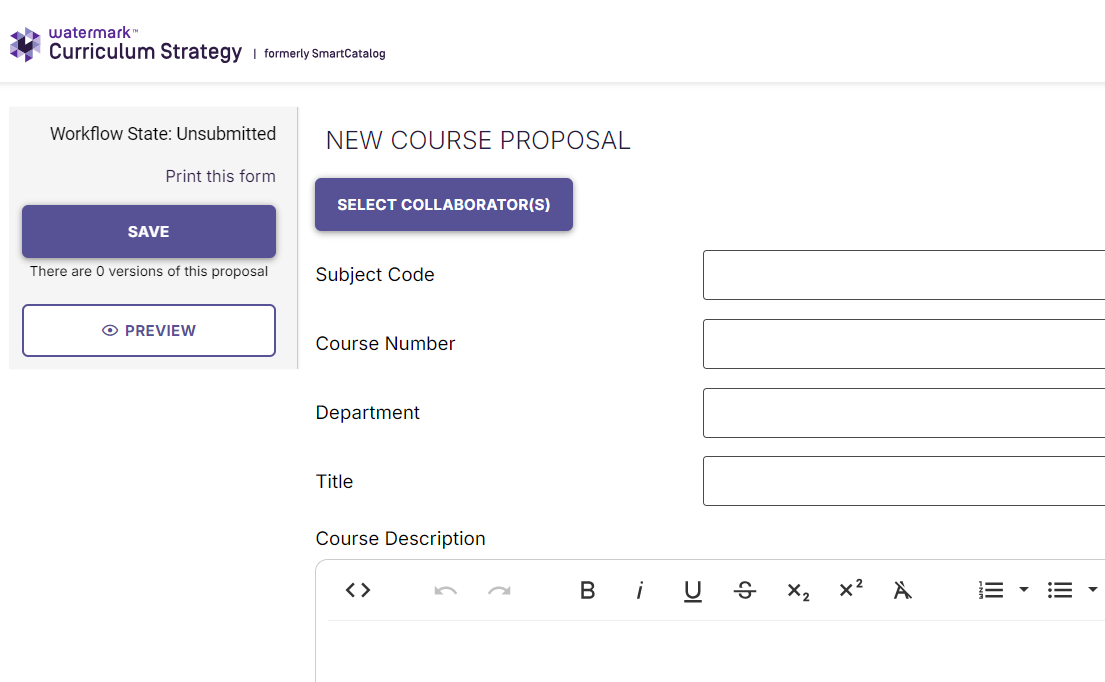This screenshot has width=1105, height=682.
Task: Apply underline formatting
Action: 693,590
